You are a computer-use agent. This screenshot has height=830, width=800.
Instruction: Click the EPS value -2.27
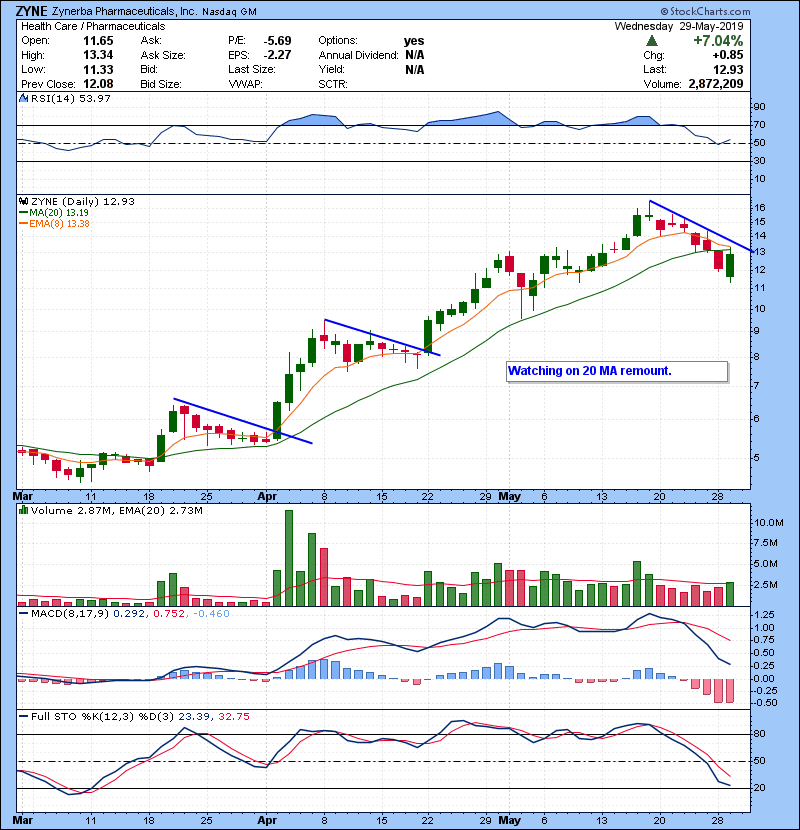(277, 55)
